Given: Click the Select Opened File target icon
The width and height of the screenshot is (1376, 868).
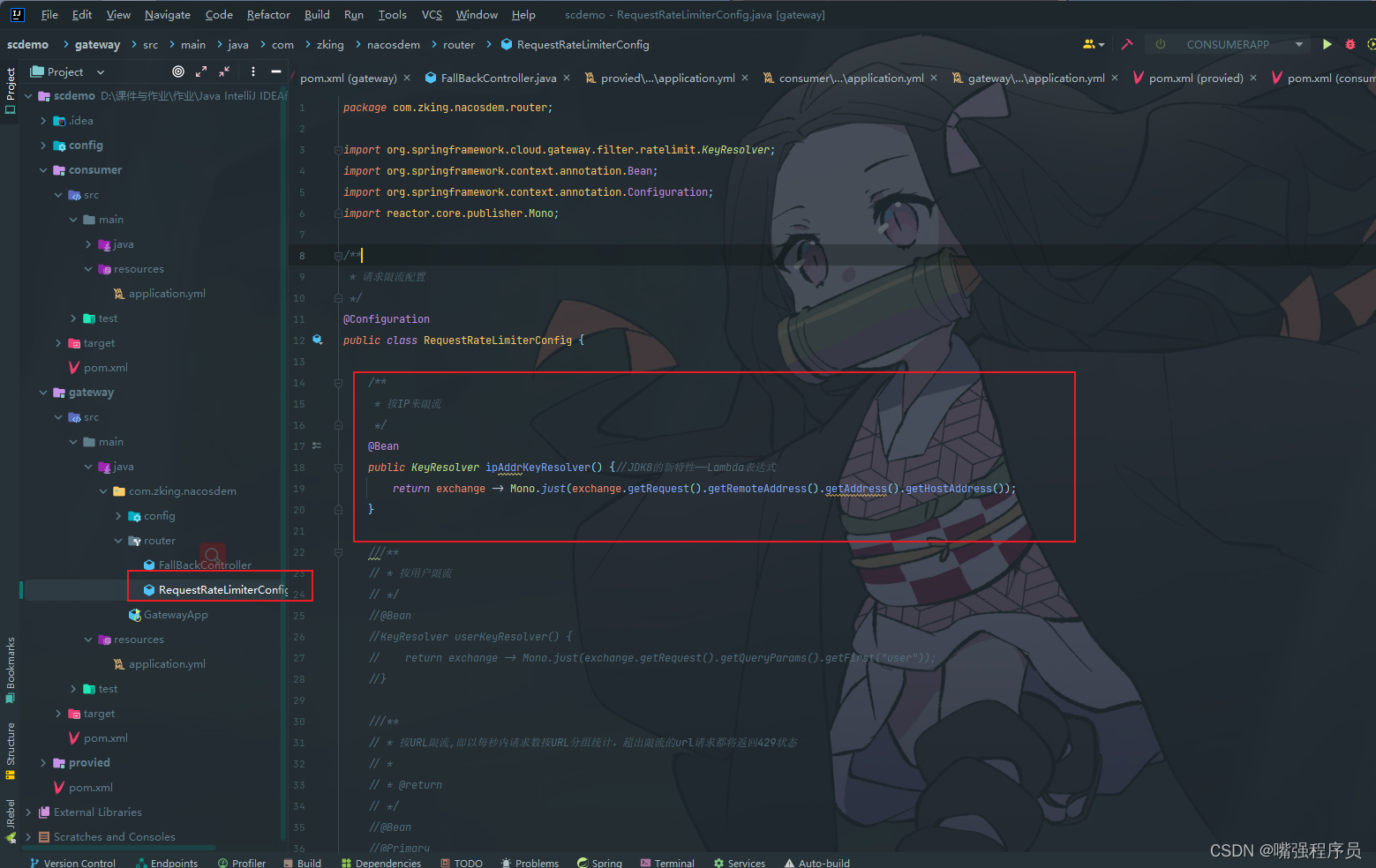Looking at the screenshot, I should pos(178,71).
